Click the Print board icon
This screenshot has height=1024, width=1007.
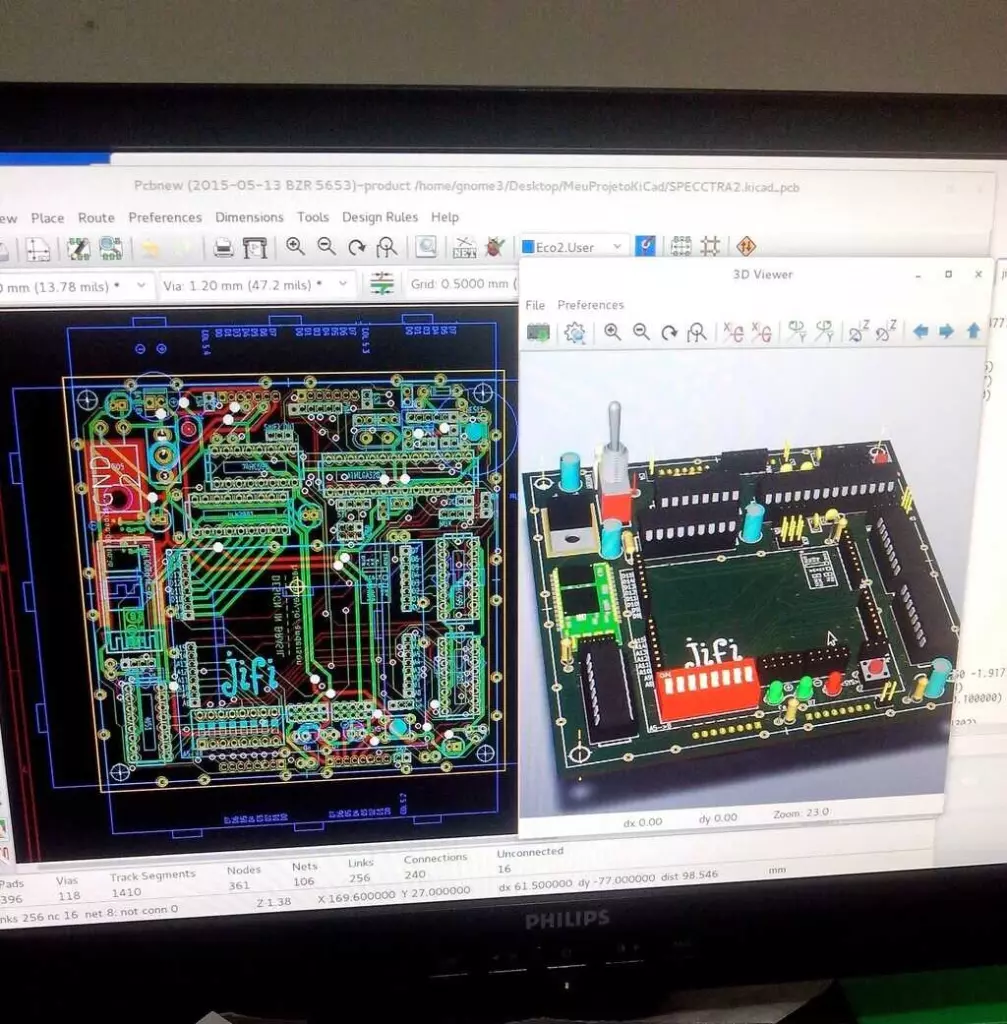coord(224,248)
